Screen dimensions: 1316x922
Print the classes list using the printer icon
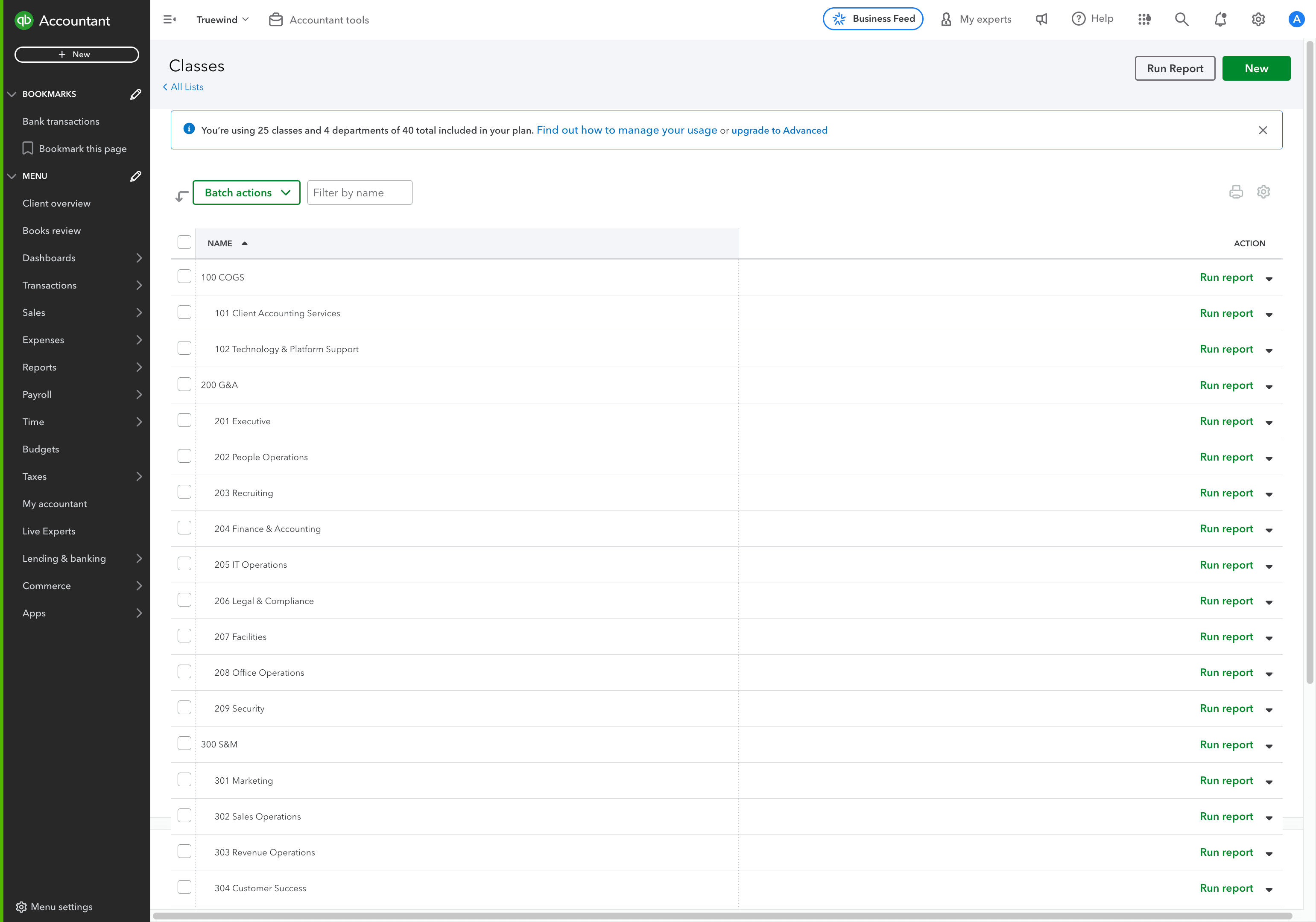pyautogui.click(x=1236, y=192)
